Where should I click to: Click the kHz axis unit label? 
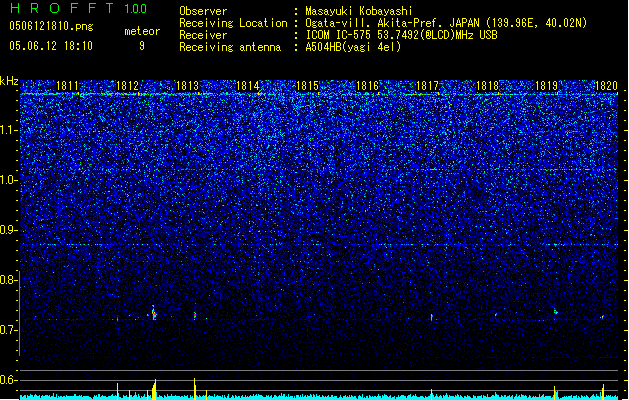pos(9,81)
